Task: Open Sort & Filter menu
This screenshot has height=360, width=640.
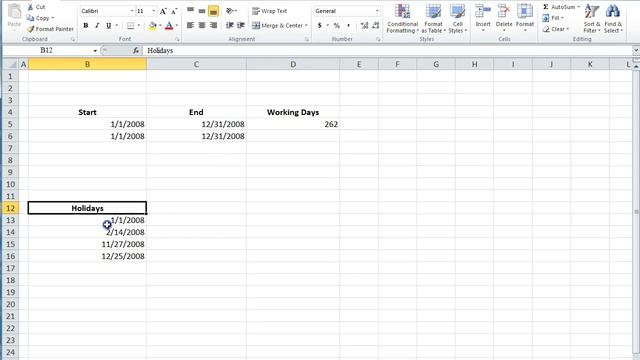Action: [591, 18]
